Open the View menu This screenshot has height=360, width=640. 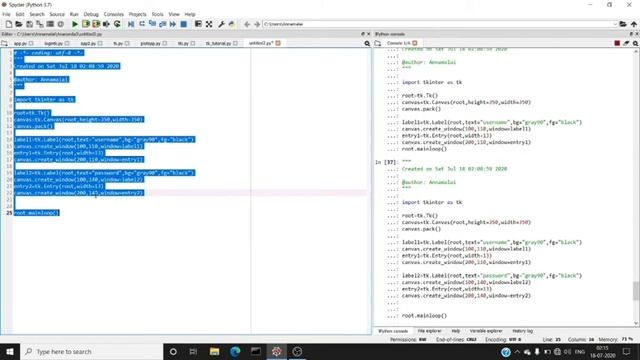(174, 14)
